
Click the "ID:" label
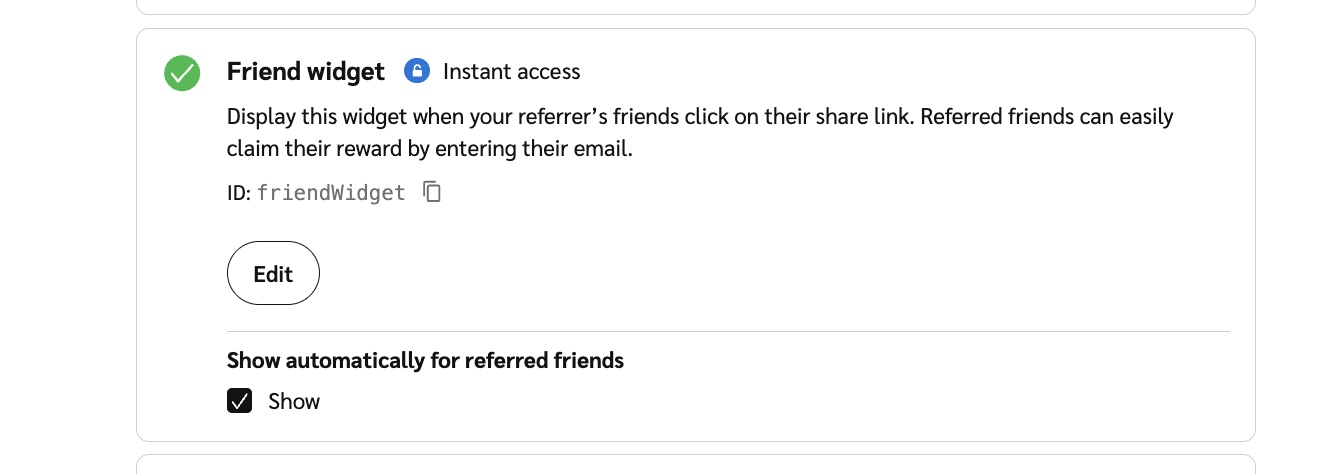point(238,193)
